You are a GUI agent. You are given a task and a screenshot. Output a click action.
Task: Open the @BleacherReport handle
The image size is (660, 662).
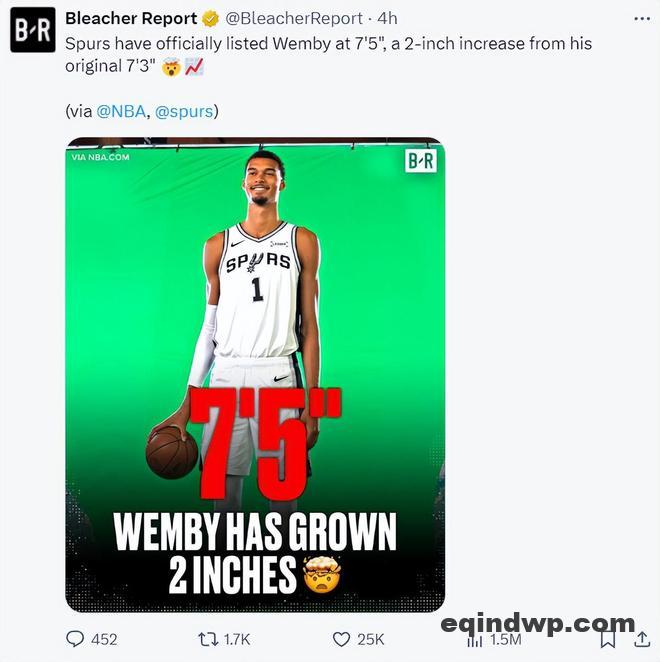coord(293,19)
